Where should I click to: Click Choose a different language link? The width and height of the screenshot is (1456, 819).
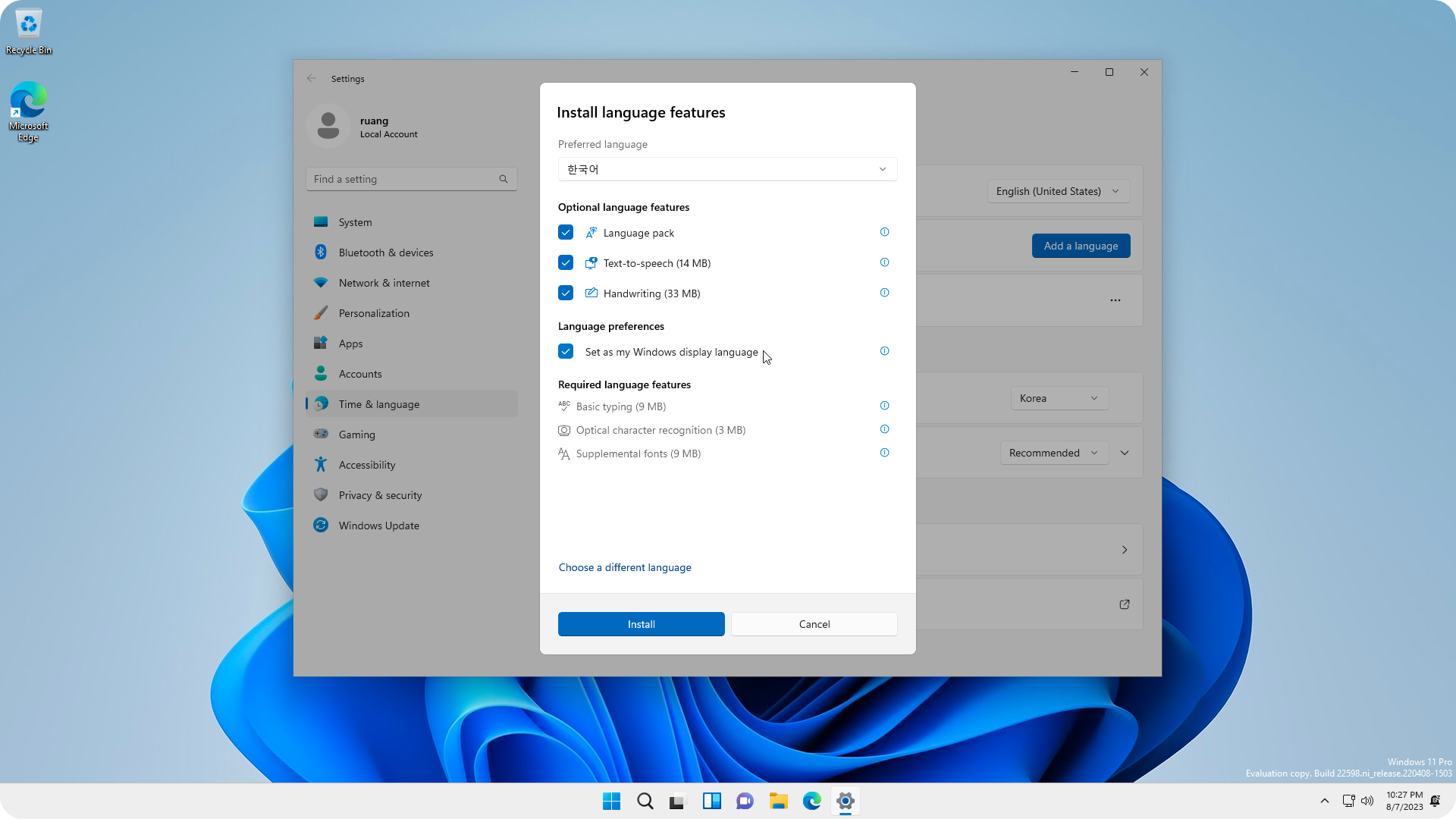click(x=625, y=567)
